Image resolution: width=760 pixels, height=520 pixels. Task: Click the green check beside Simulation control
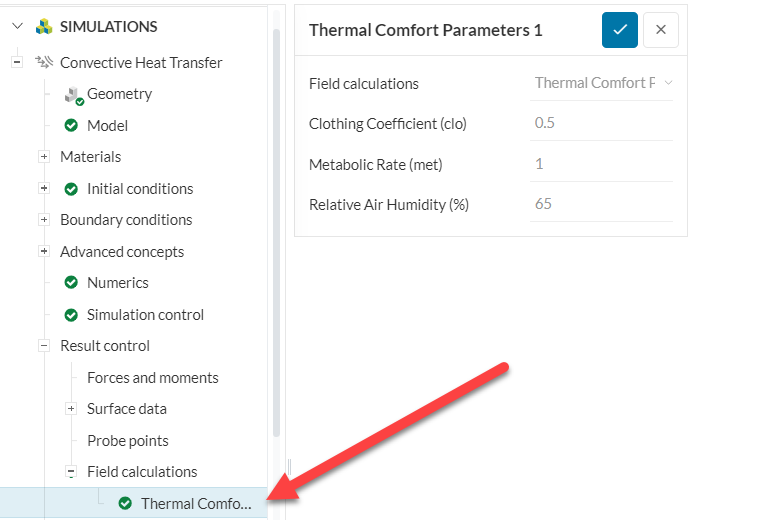[71, 315]
